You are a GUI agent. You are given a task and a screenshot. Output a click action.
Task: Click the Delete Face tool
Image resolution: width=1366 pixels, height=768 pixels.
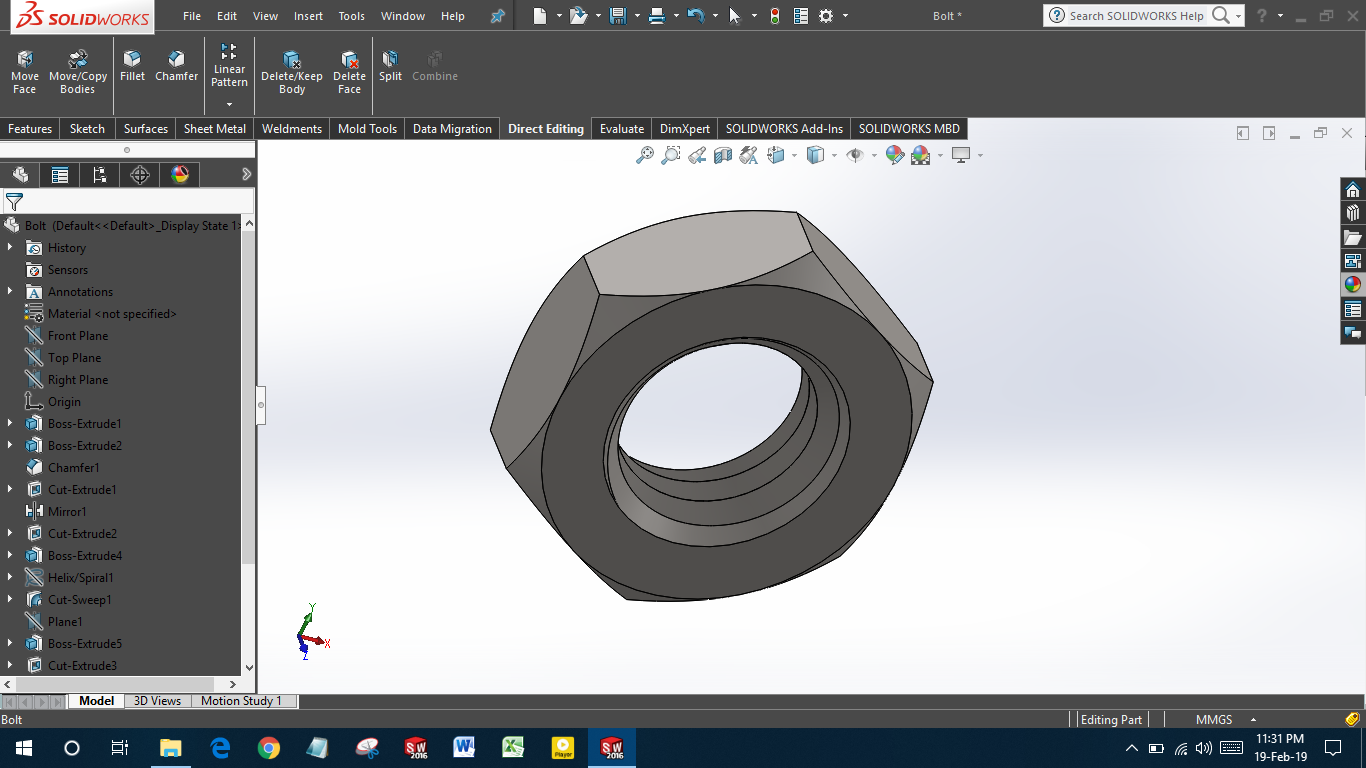point(349,71)
